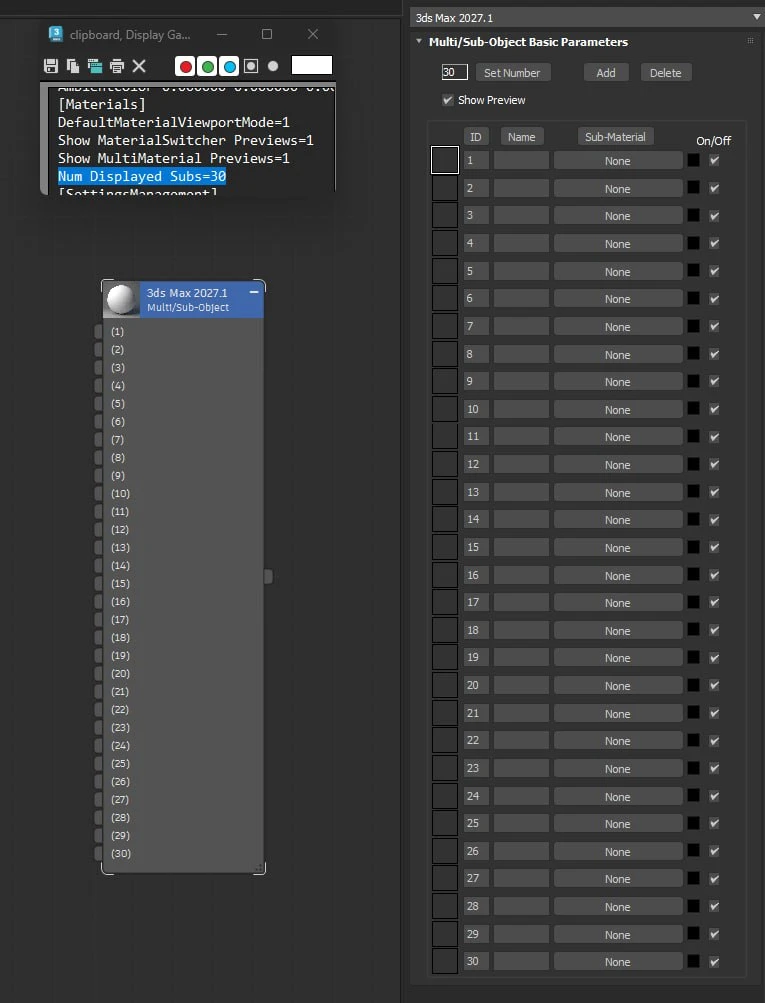Screen dimensions: 765x1003
Task: Display the alpha channel
Action: coord(251,66)
